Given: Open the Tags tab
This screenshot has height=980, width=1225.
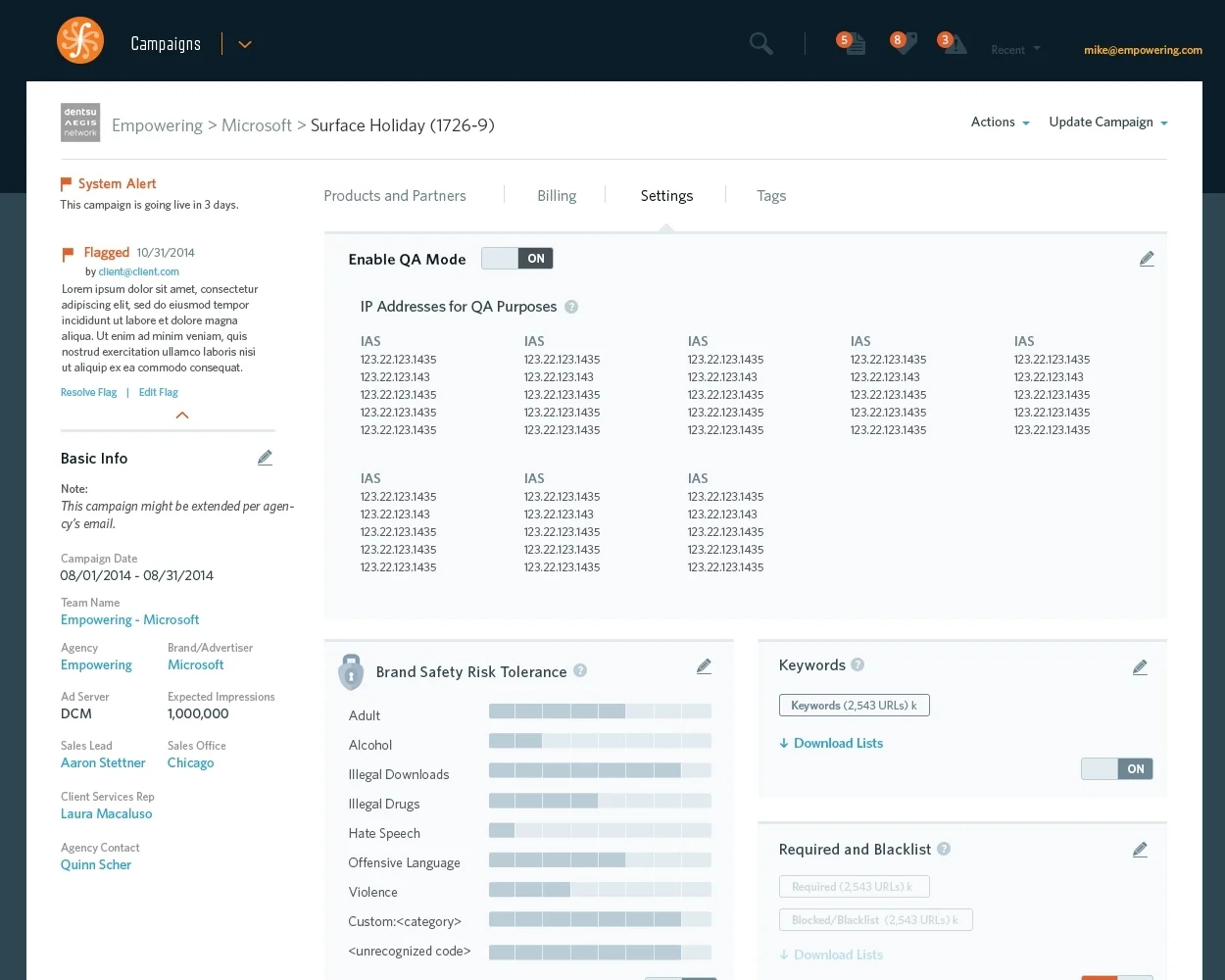Looking at the screenshot, I should pyautogui.click(x=771, y=196).
